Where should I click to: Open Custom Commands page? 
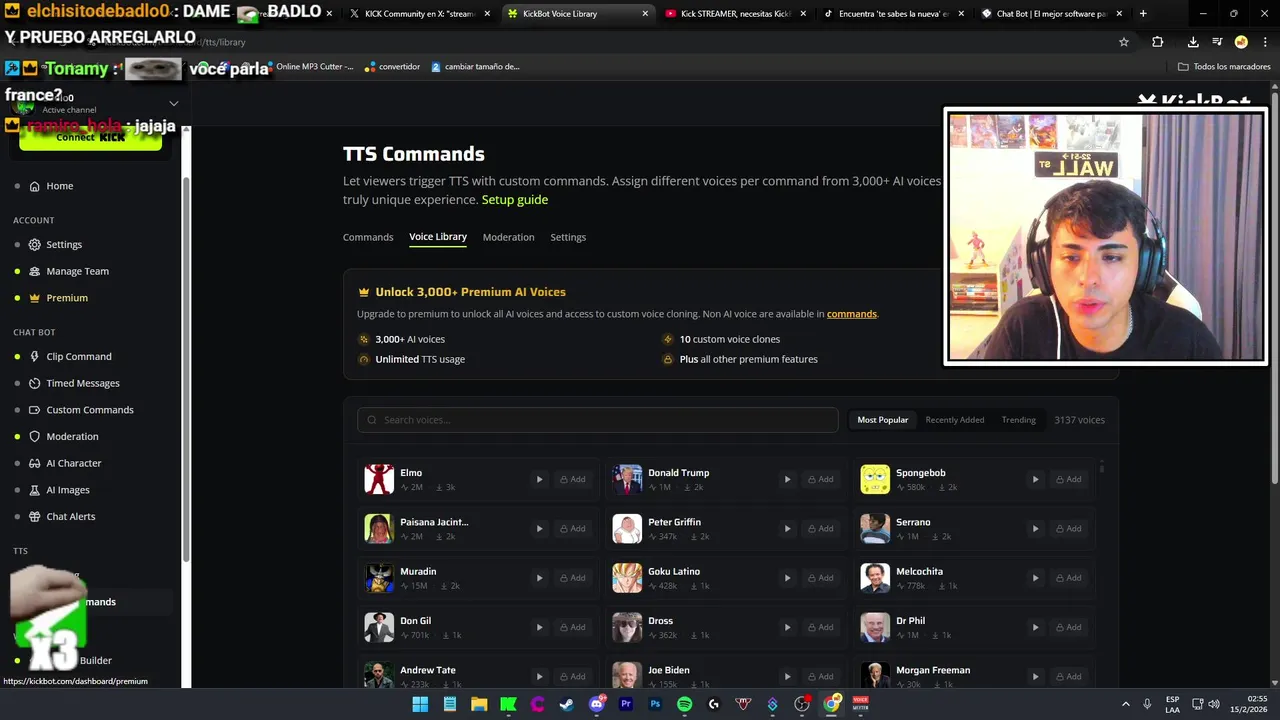(x=89, y=410)
